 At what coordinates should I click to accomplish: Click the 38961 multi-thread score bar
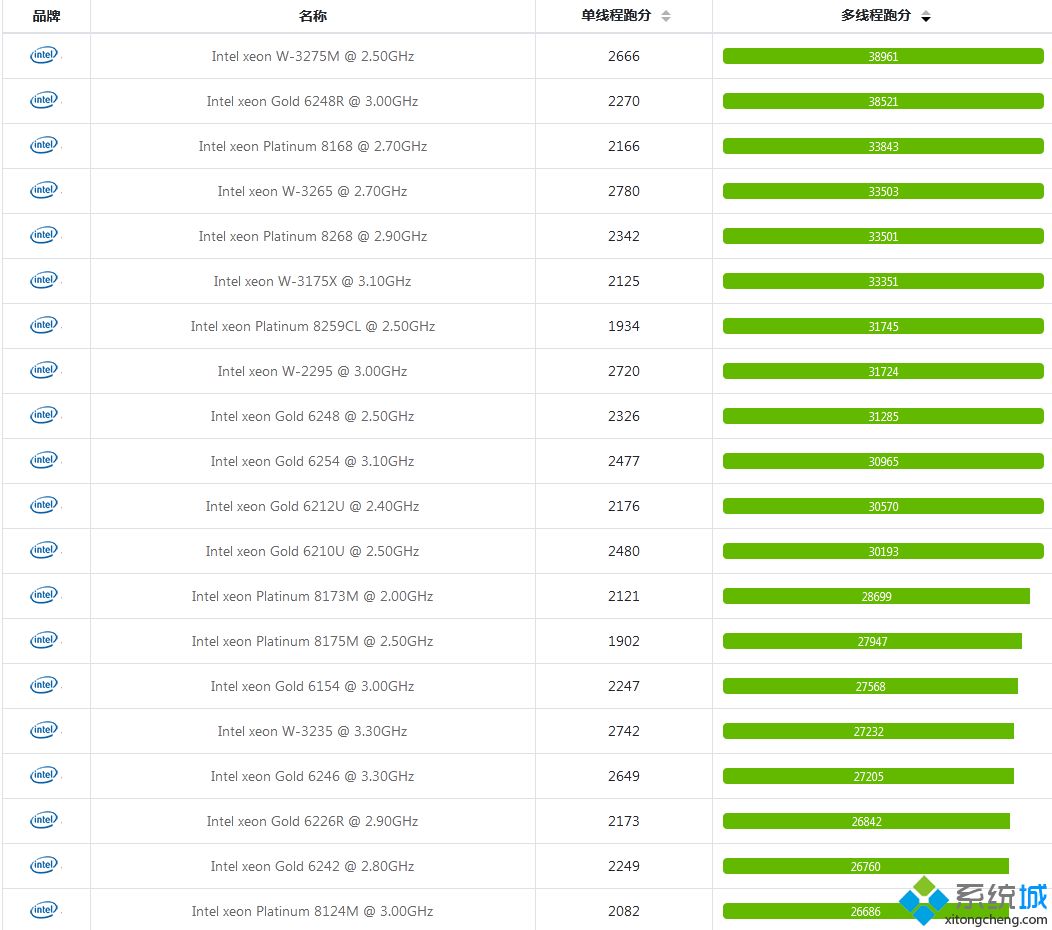coord(883,57)
